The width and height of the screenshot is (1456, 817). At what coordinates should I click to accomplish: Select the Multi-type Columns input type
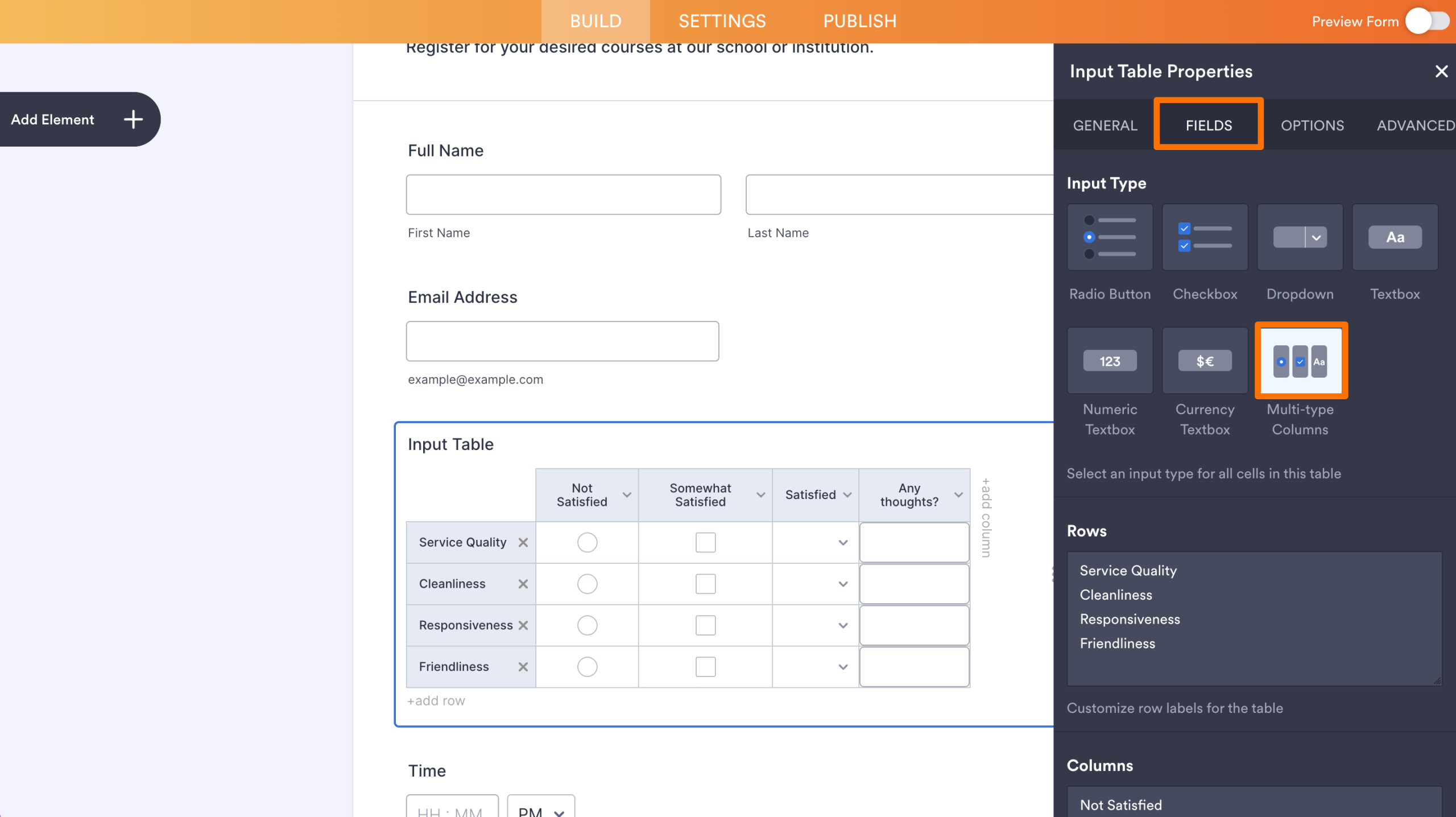1300,361
